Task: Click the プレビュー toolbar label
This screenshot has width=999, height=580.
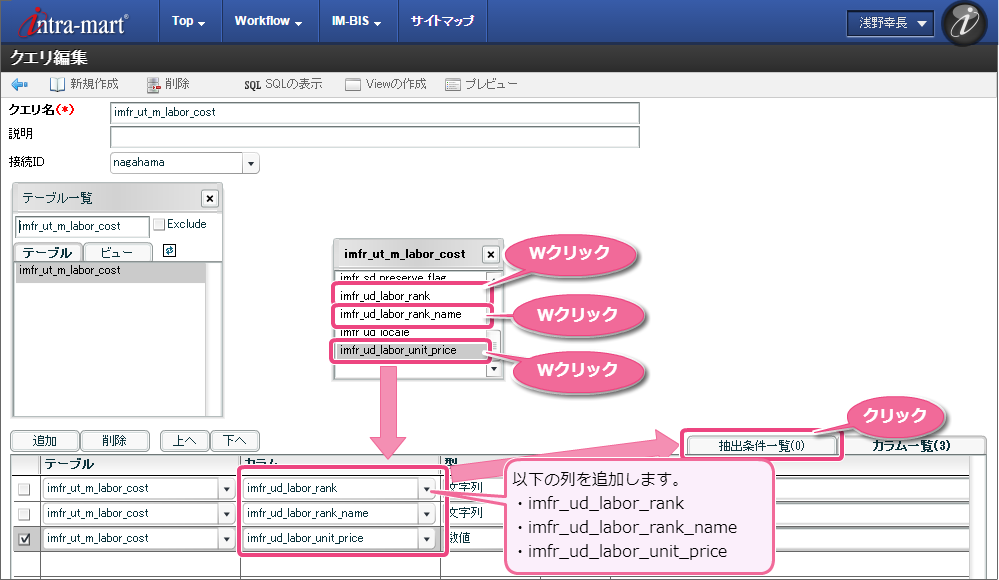Action: pos(491,84)
